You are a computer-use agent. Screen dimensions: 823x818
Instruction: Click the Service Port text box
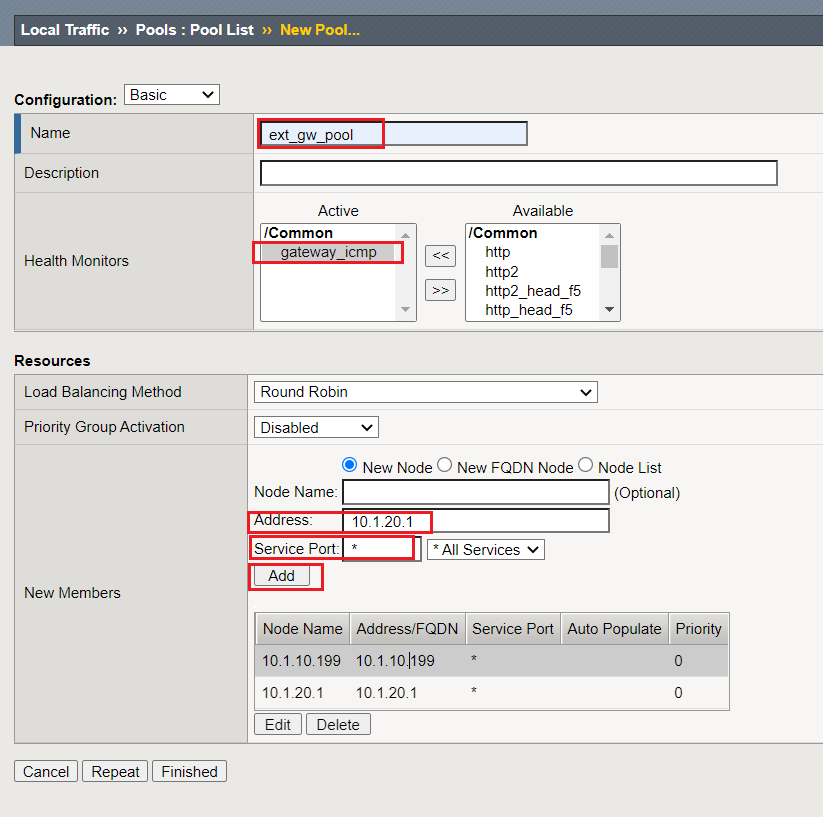pyautogui.click(x=382, y=549)
